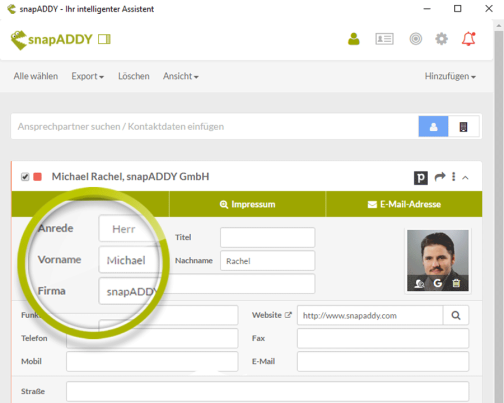Click the Impressum tab button
The width and height of the screenshot is (504, 403).
(x=247, y=204)
